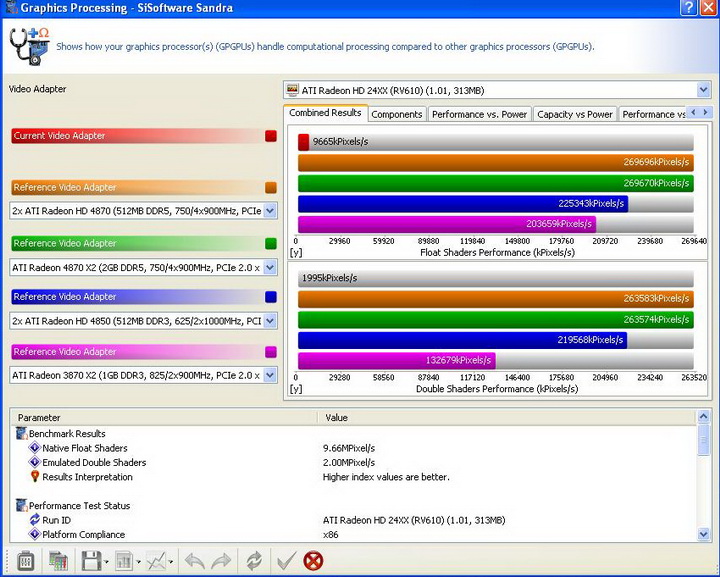Click the Video Adapter label
720x577 pixels.
tap(37, 89)
